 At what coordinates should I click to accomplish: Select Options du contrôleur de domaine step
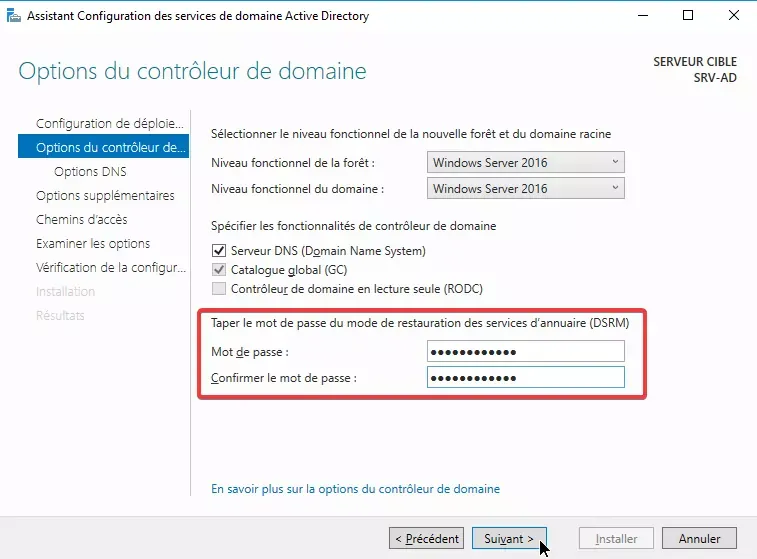(x=110, y=148)
